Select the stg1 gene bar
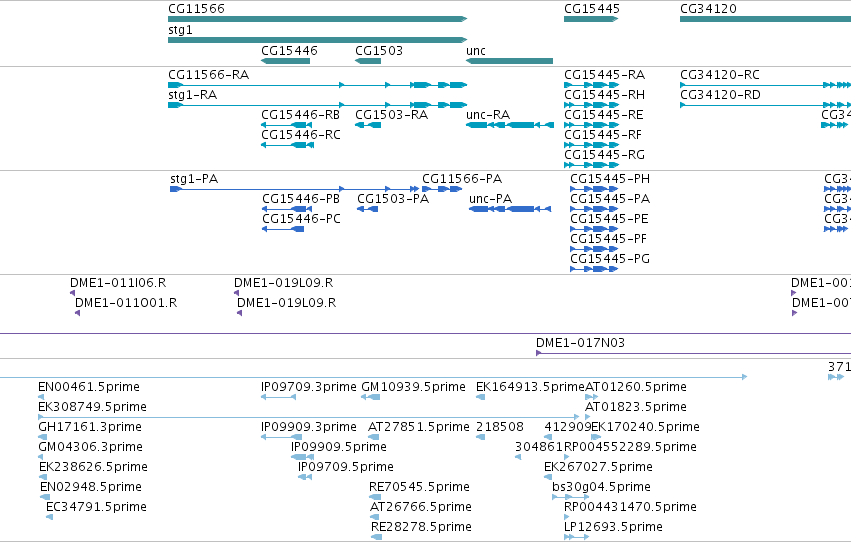 tap(317, 40)
